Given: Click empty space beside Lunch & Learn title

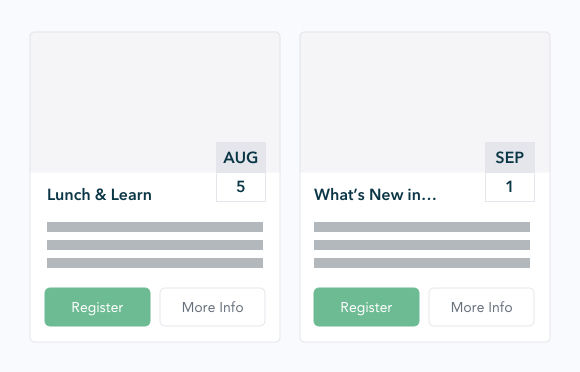Looking at the screenshot, I should 184,195.
